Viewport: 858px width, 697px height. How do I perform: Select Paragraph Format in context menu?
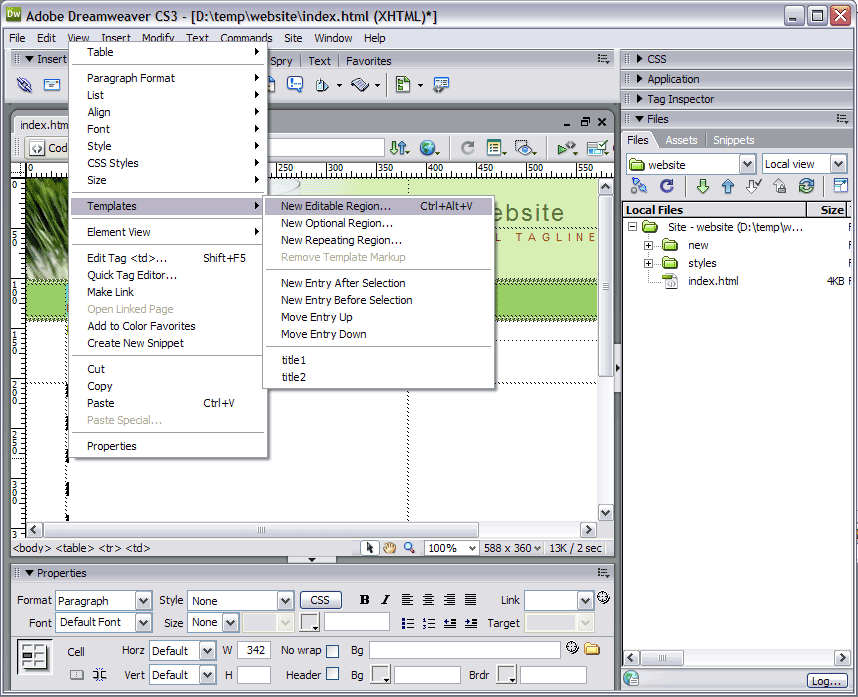[169, 78]
